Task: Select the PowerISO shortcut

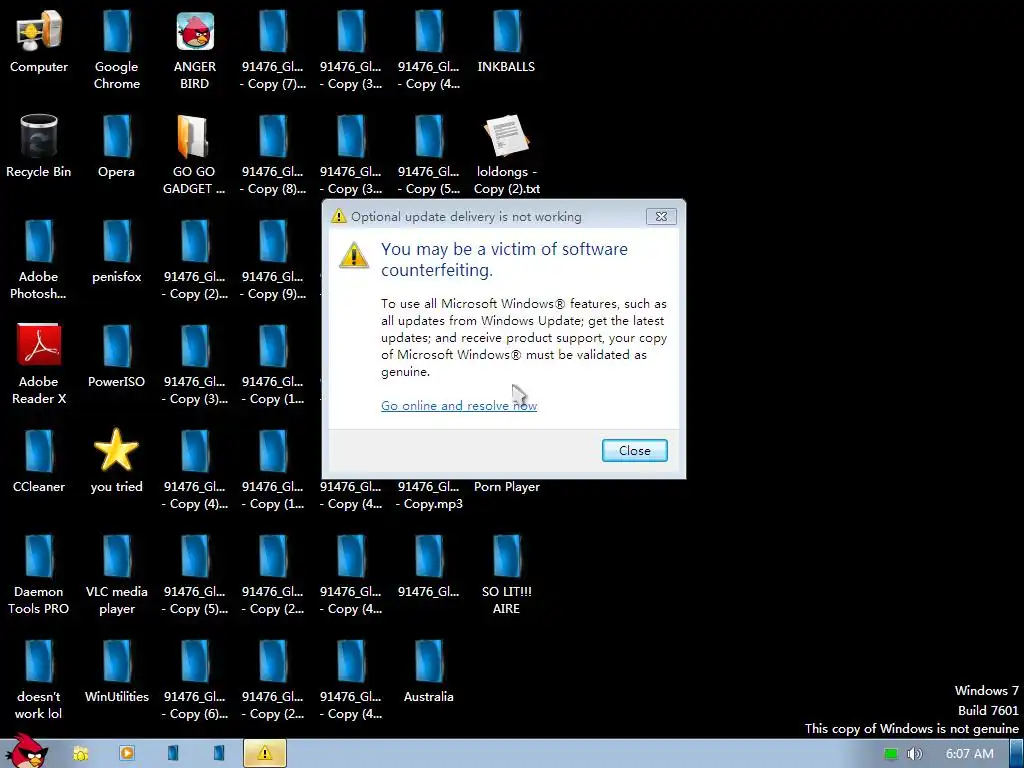Action: coord(116,356)
